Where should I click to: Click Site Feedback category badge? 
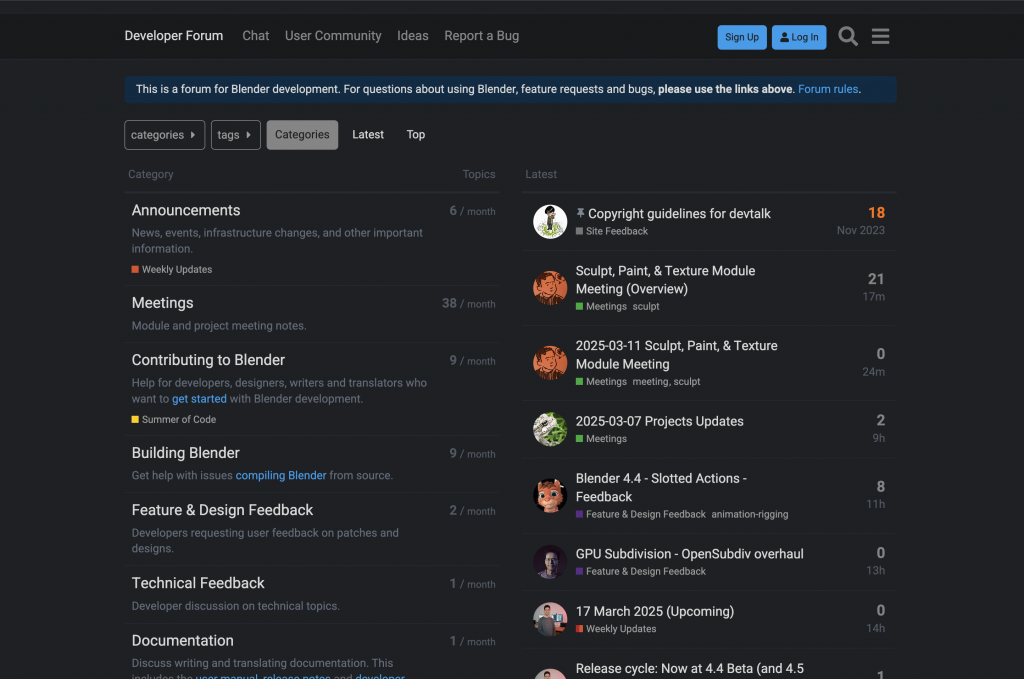[612, 231]
